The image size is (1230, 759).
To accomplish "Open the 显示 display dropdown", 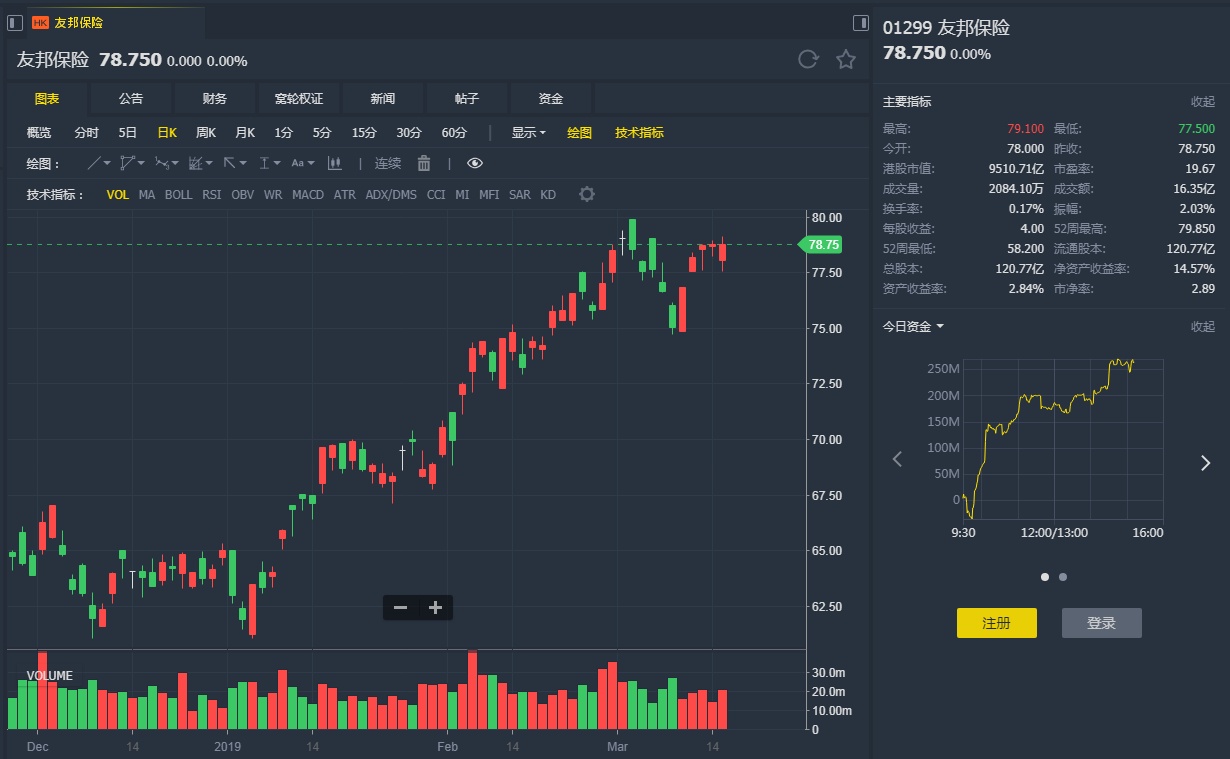I will [x=528, y=133].
